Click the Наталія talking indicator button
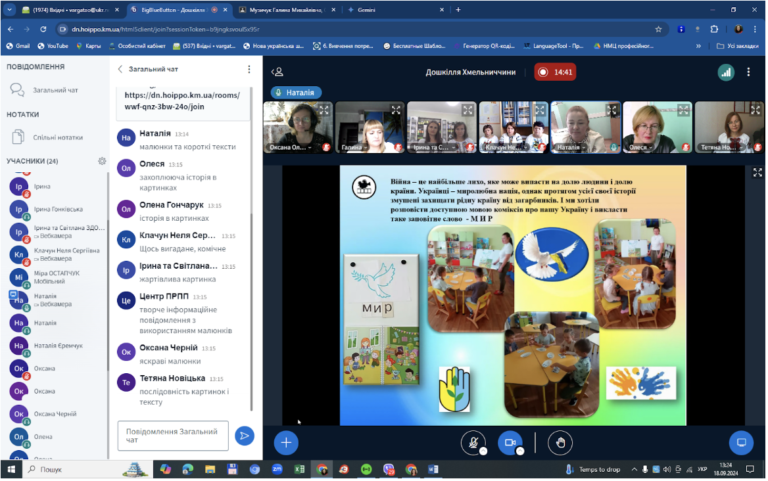768x481 pixels. 296,93
